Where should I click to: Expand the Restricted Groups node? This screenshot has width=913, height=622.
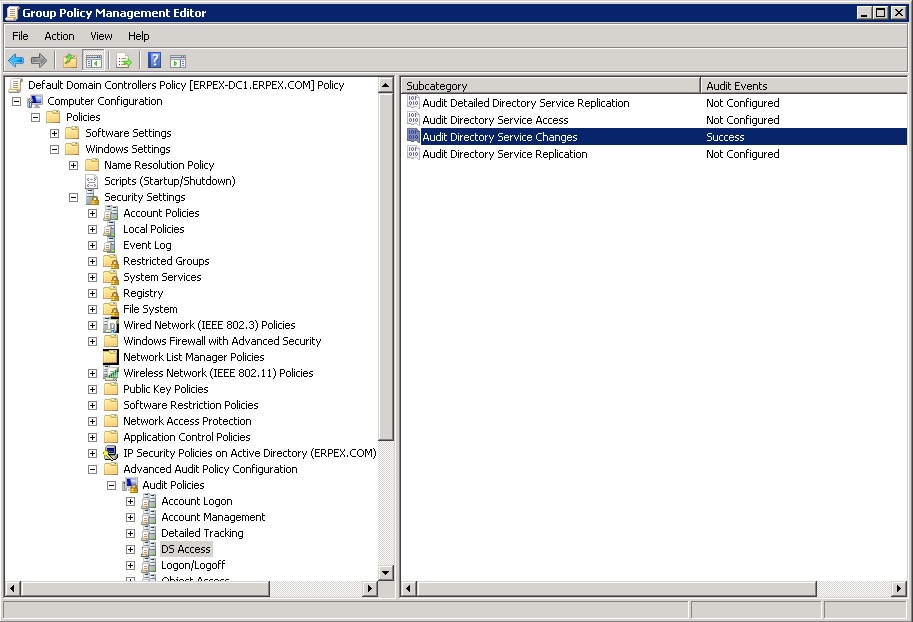pyautogui.click(x=92, y=261)
